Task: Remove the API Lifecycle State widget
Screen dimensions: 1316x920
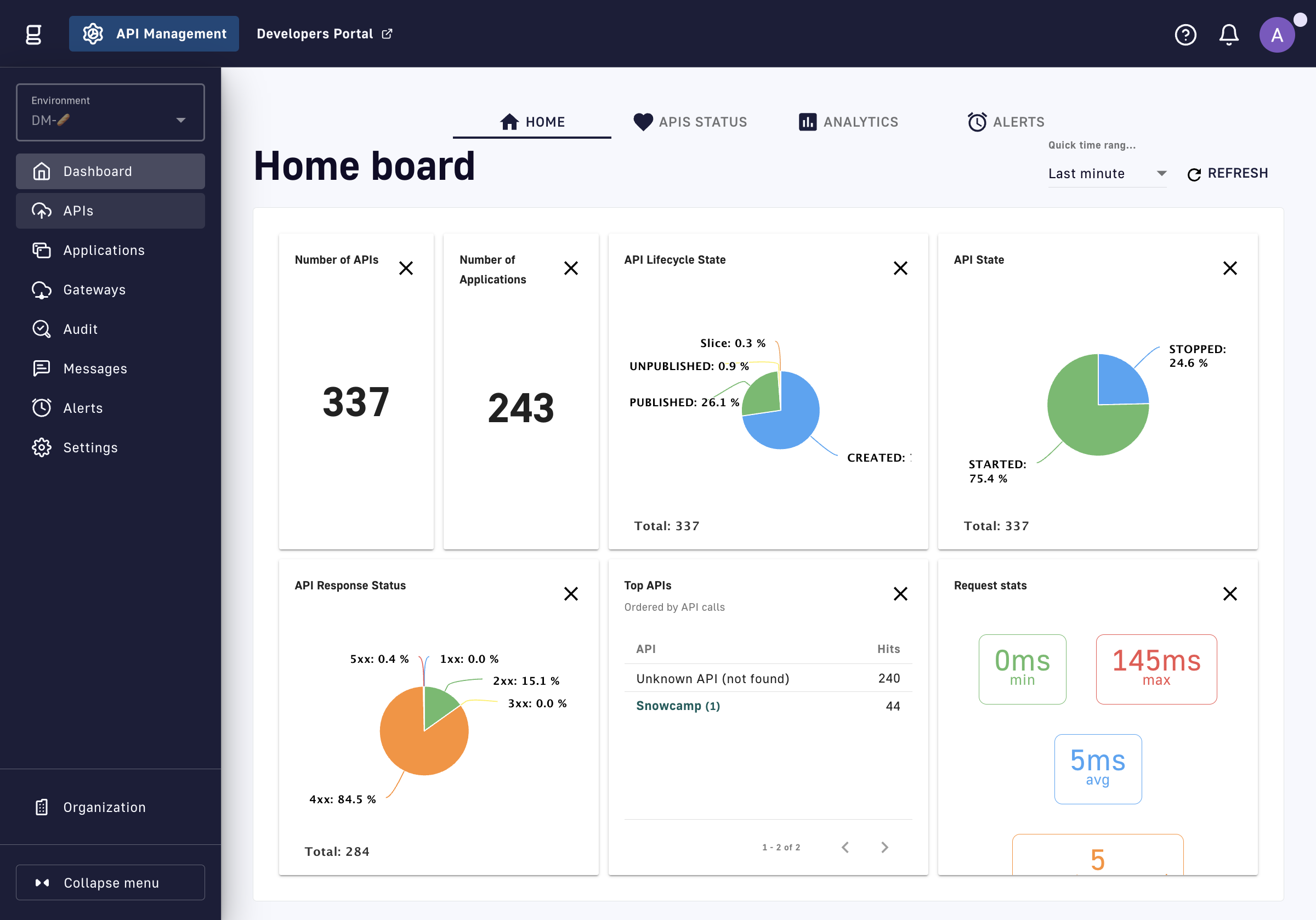Action: (x=900, y=268)
